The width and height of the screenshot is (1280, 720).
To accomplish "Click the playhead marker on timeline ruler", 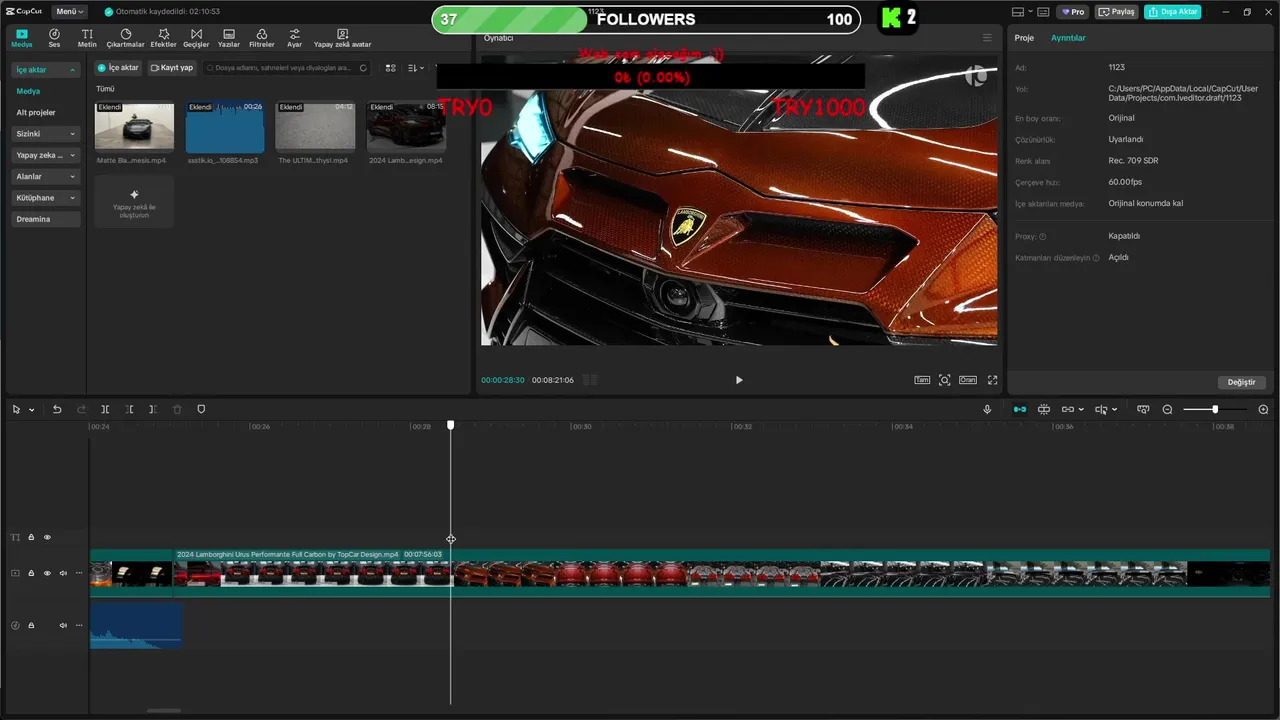I will pos(451,425).
